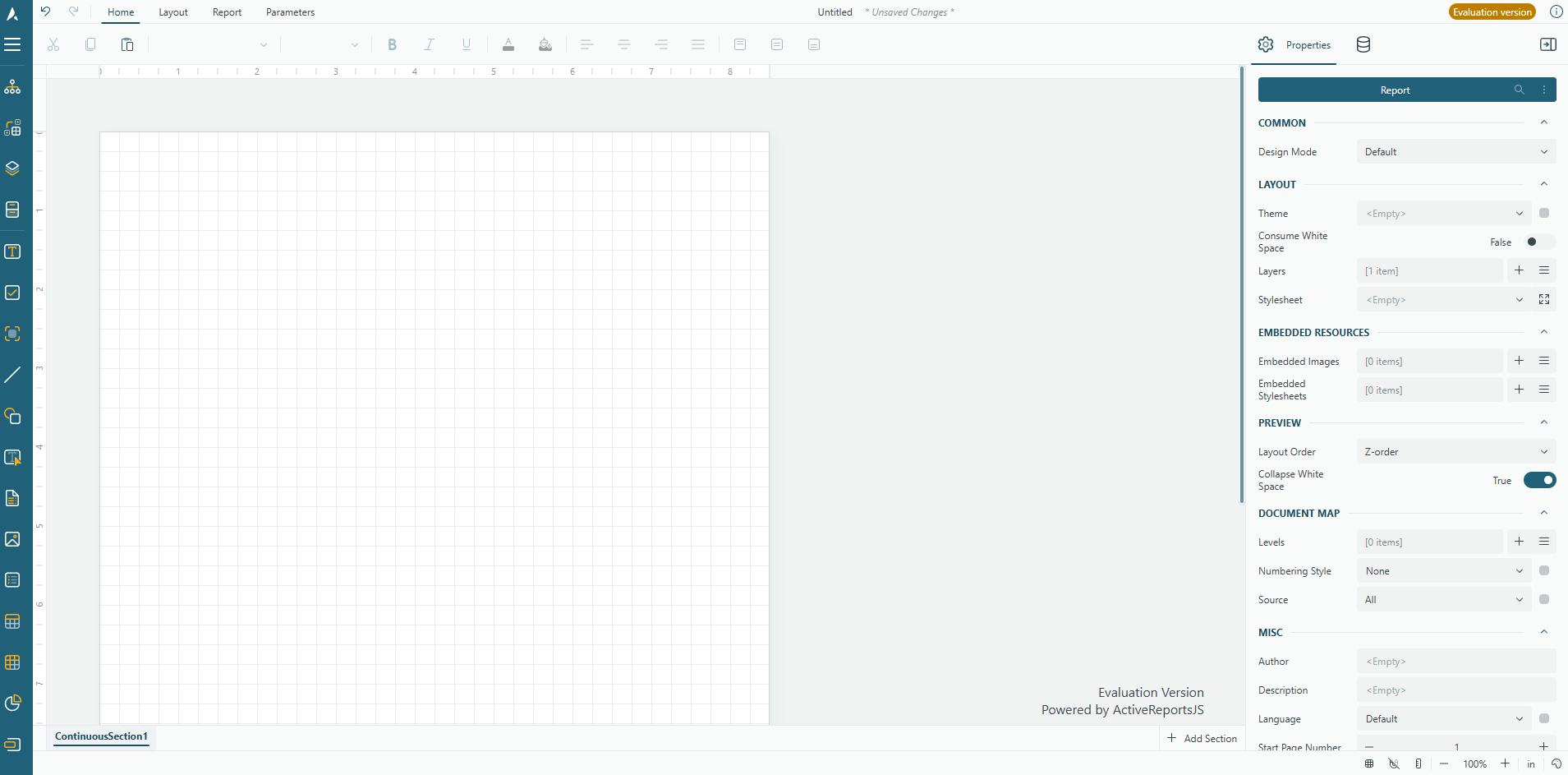
Task: Switch to the Layout tab
Action: coord(173,12)
